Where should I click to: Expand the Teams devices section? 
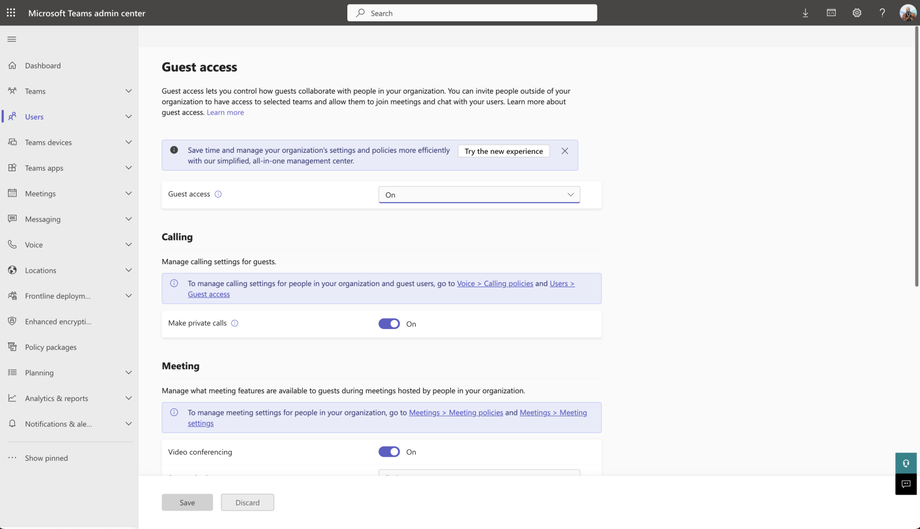click(x=128, y=142)
